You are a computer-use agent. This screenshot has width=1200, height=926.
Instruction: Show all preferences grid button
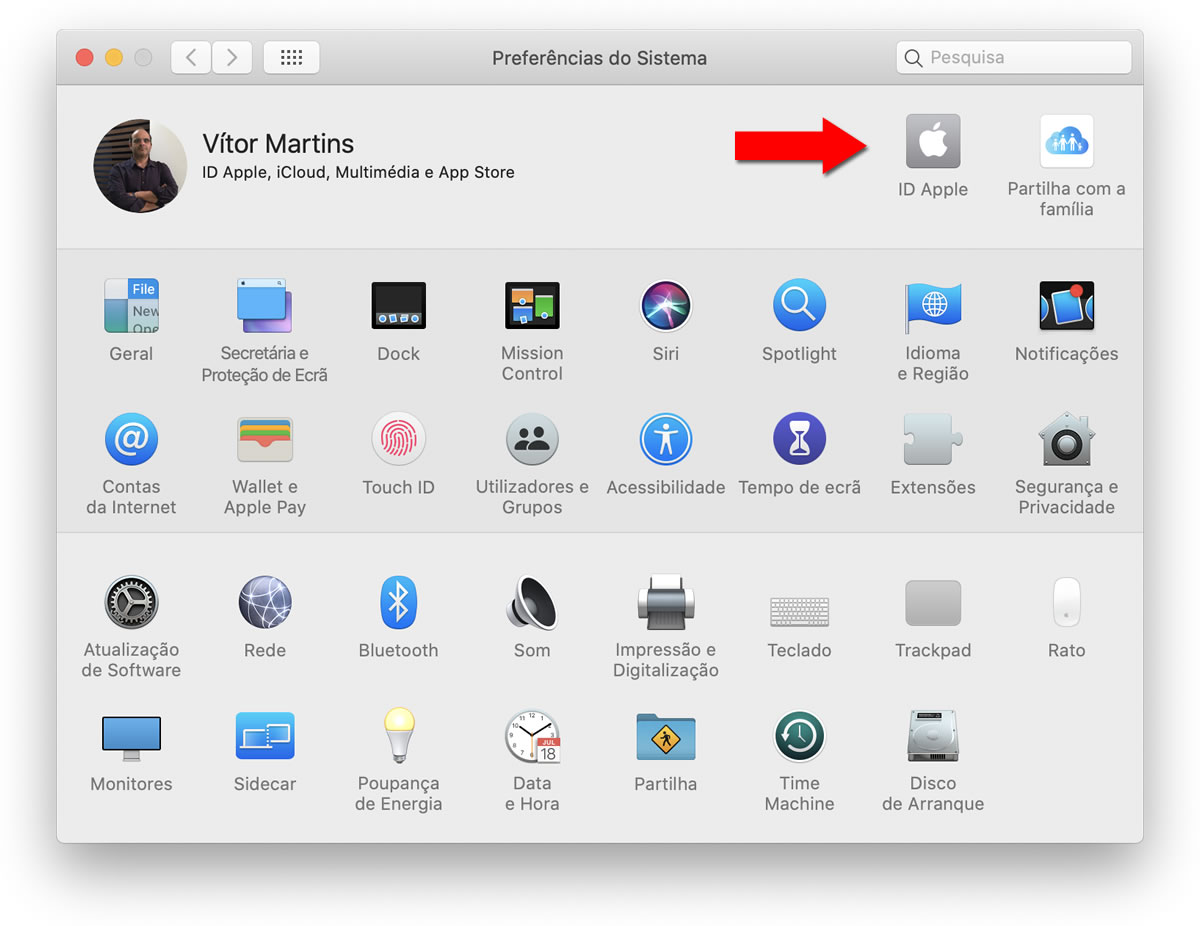click(291, 58)
